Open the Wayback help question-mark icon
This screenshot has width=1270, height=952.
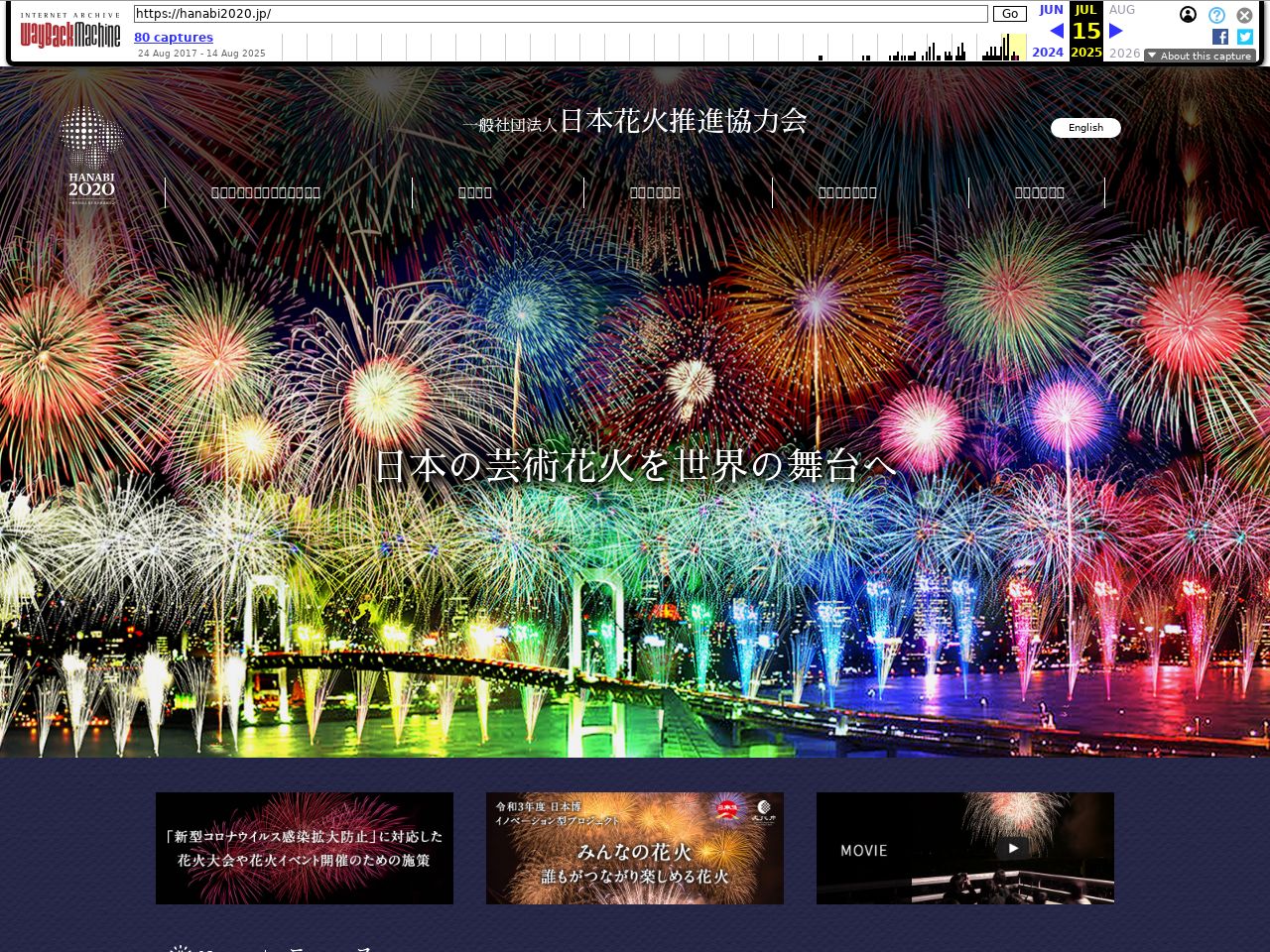pyautogui.click(x=1216, y=15)
